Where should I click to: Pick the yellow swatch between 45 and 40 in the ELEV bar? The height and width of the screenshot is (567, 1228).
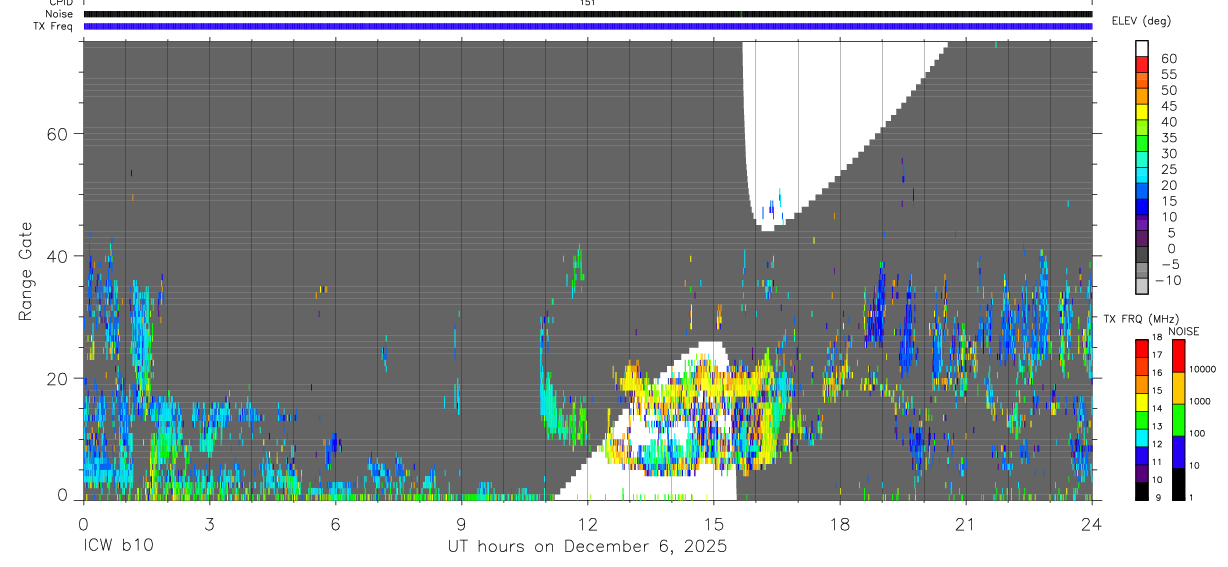(x=1142, y=113)
